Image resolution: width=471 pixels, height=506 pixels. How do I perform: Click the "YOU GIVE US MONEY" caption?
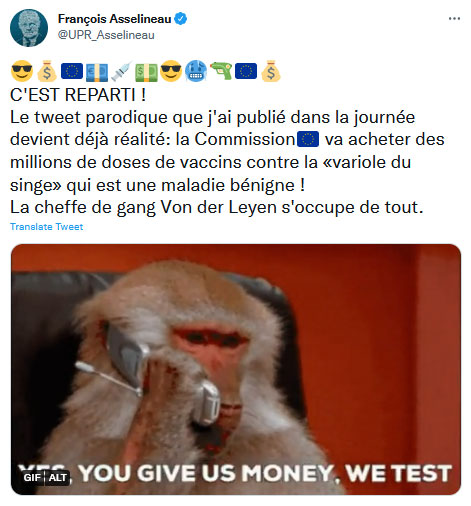(207, 473)
